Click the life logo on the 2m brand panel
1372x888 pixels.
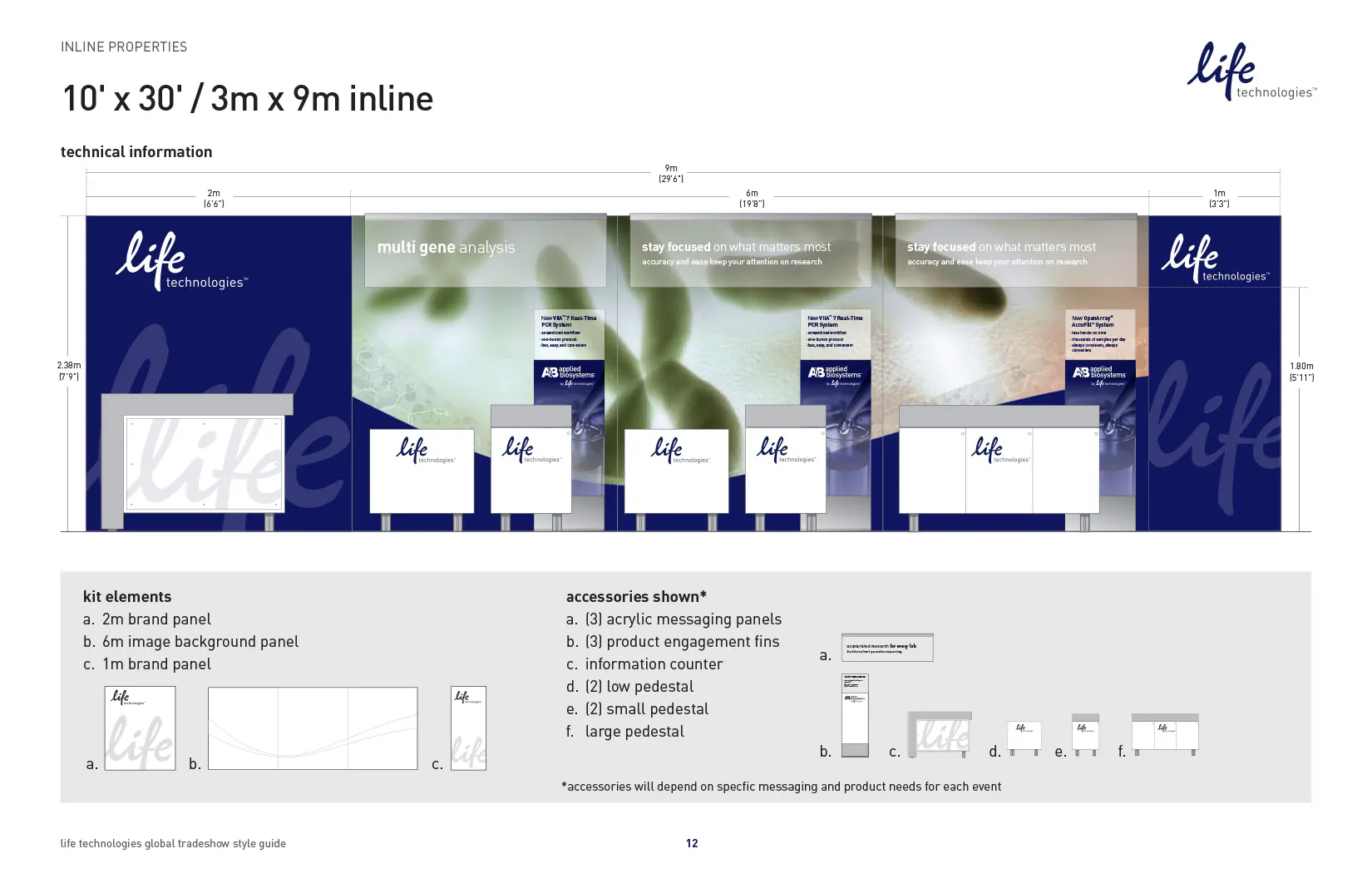coord(182,261)
